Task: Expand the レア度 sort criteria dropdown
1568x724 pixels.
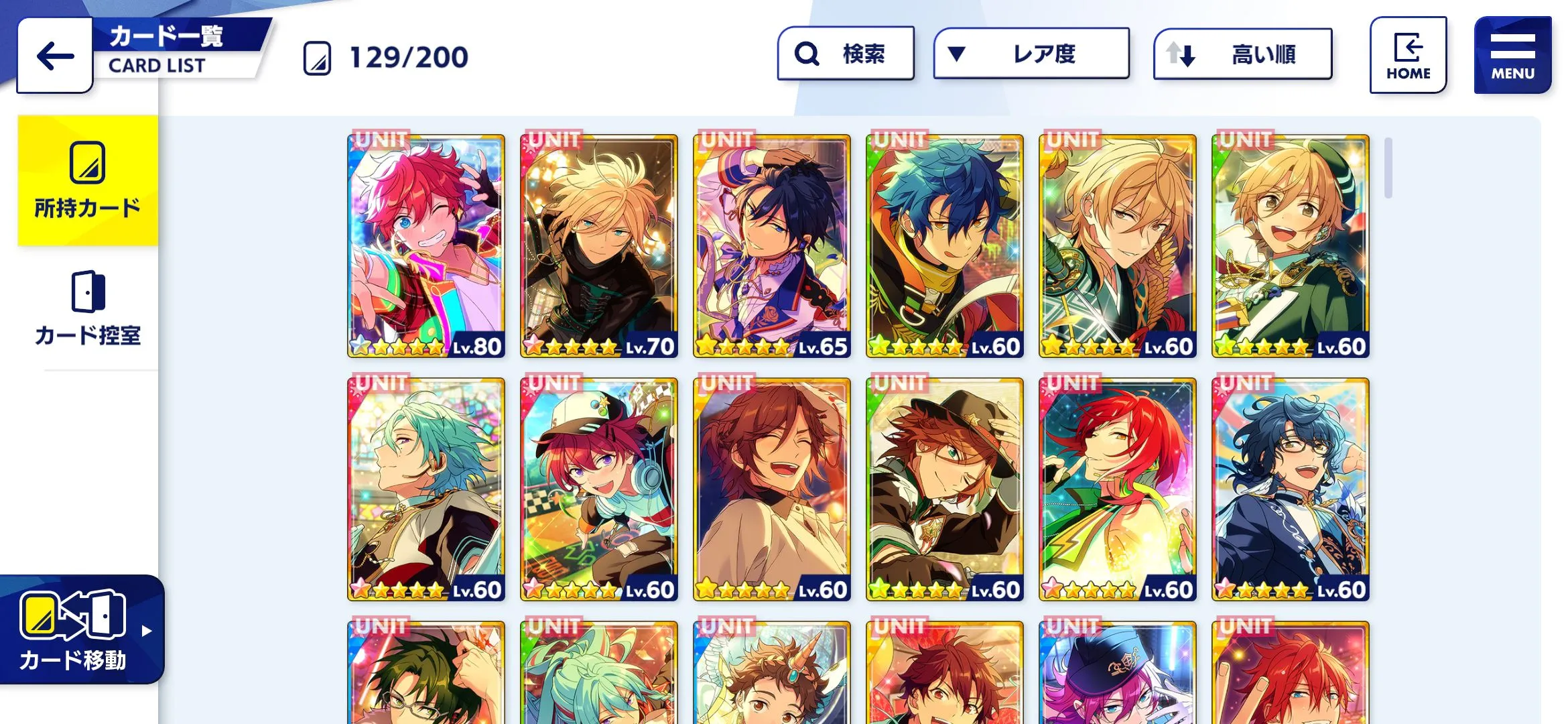Action: [1031, 54]
